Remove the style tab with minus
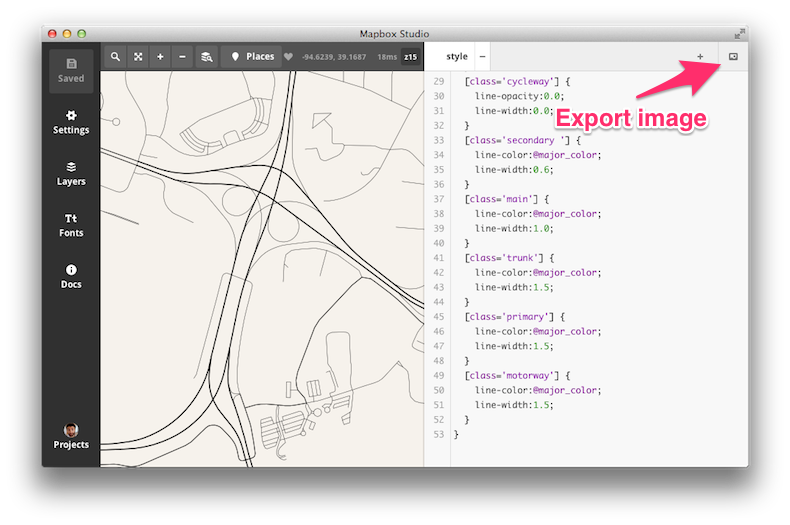 (x=482, y=56)
